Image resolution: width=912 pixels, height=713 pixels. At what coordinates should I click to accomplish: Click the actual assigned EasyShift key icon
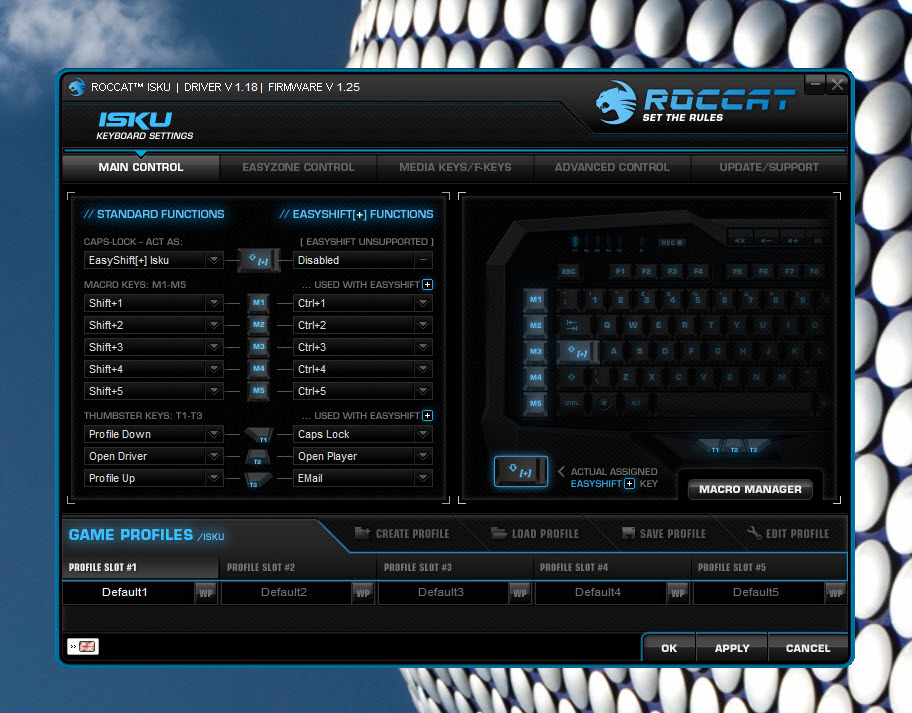coord(521,472)
